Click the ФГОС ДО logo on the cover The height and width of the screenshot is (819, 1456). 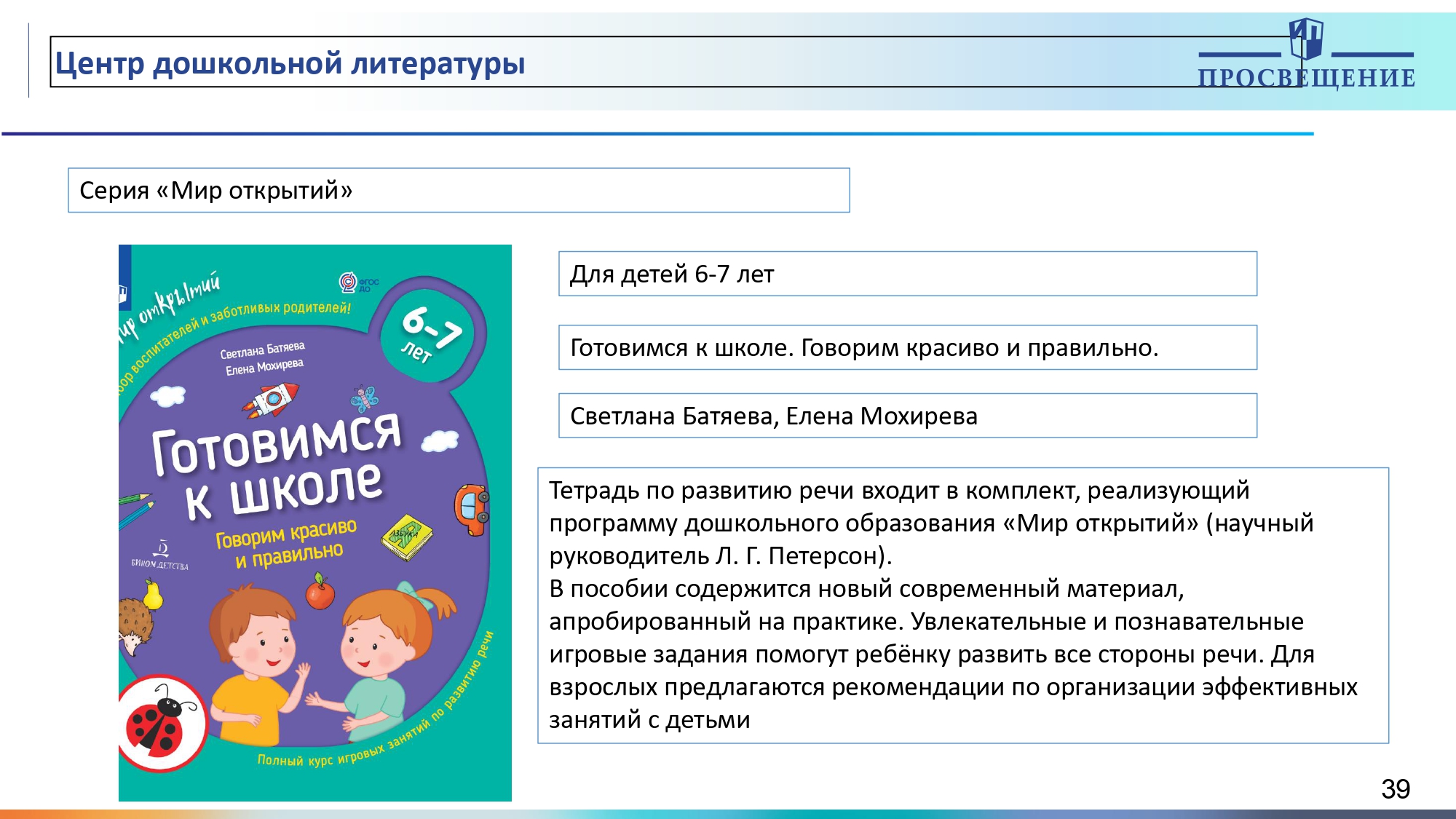[x=358, y=282]
